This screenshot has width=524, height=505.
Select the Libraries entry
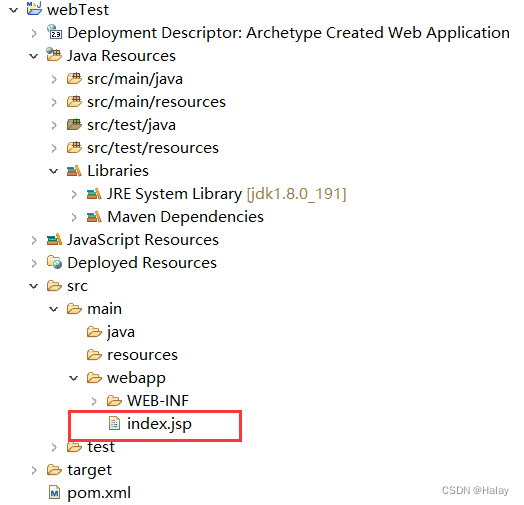(118, 171)
